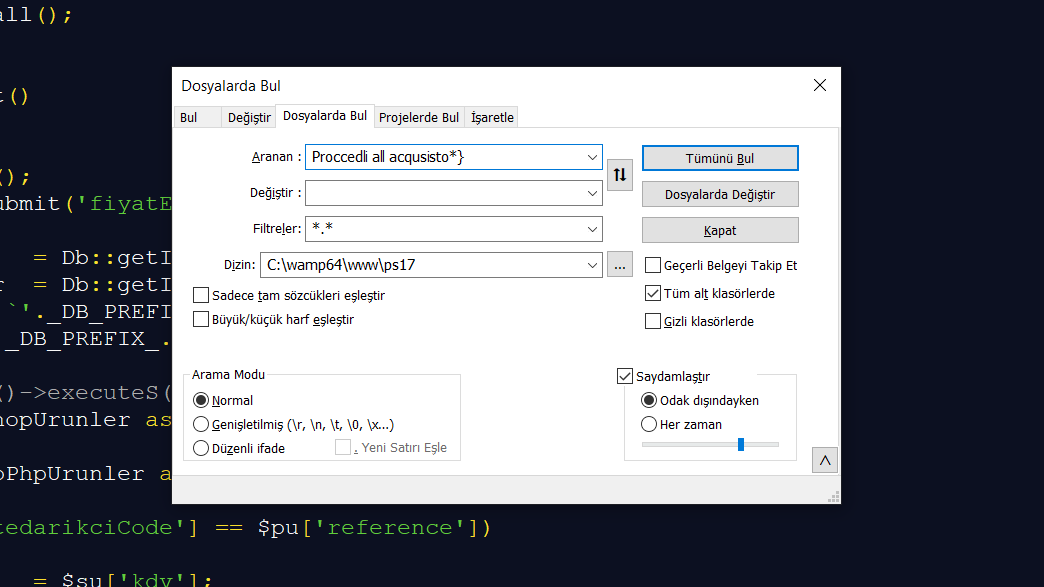Enable Sadece tam sözcükleri eşleştir checkbox
The image size is (1044, 587).
tap(200, 295)
